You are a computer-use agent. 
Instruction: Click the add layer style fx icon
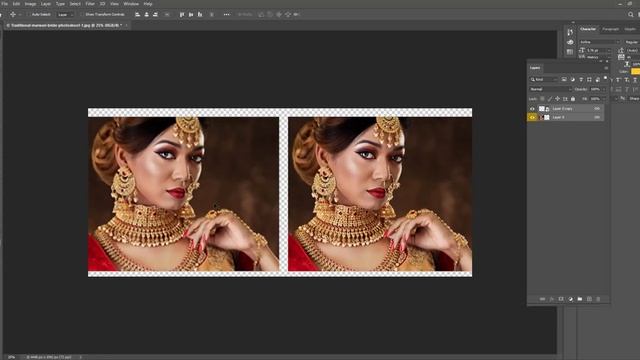click(552, 299)
